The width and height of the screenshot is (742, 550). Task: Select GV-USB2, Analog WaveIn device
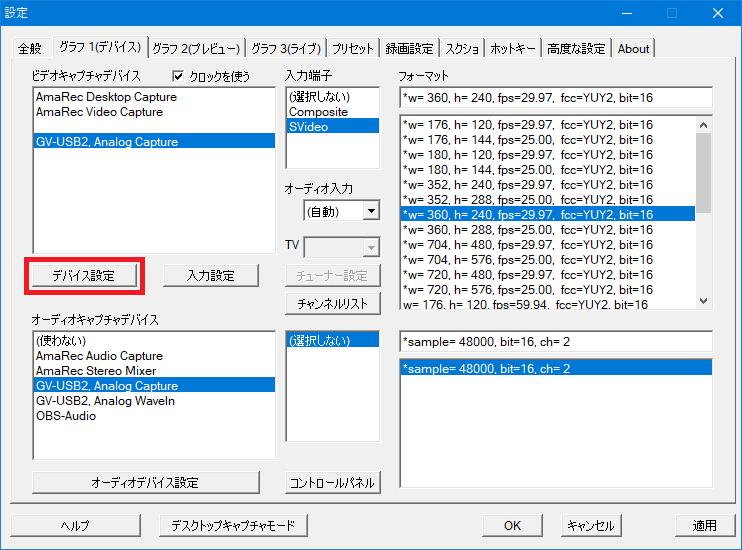[154, 400]
